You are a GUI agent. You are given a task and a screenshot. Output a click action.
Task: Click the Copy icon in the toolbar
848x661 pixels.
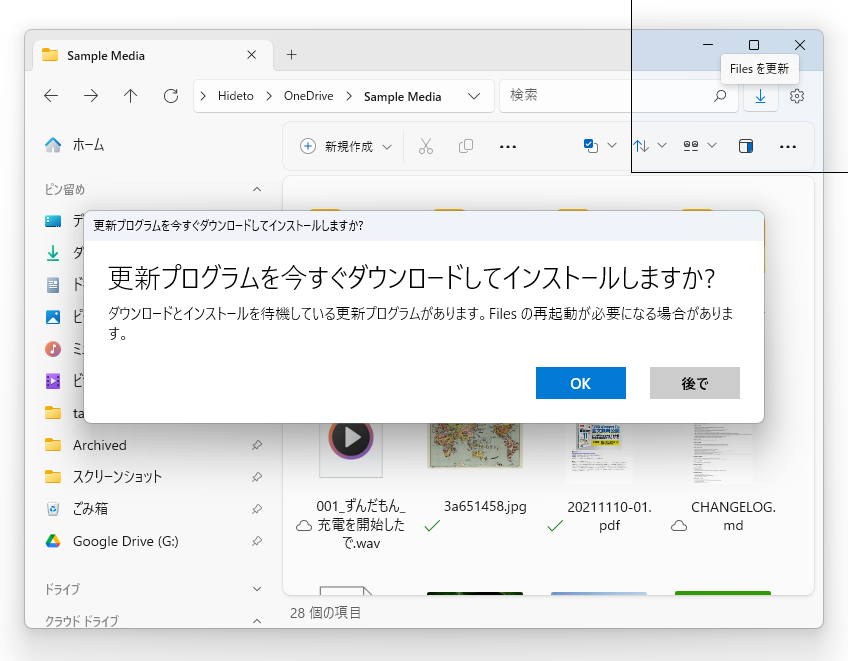coord(465,146)
